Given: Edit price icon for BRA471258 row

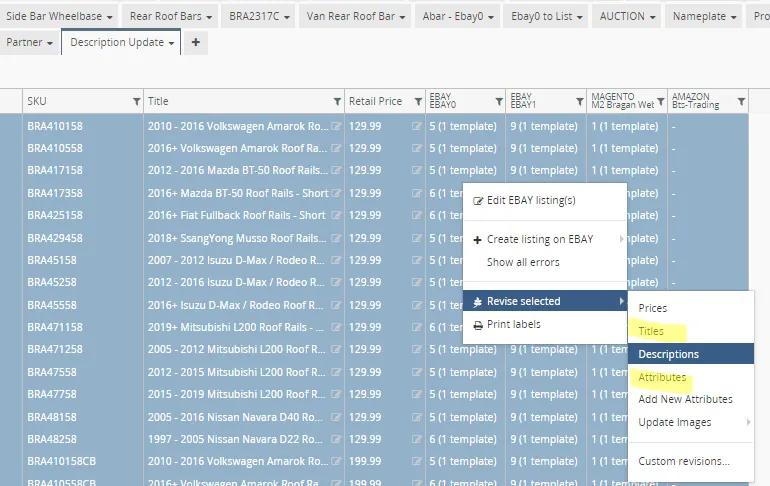Looking at the screenshot, I should (x=416, y=350).
